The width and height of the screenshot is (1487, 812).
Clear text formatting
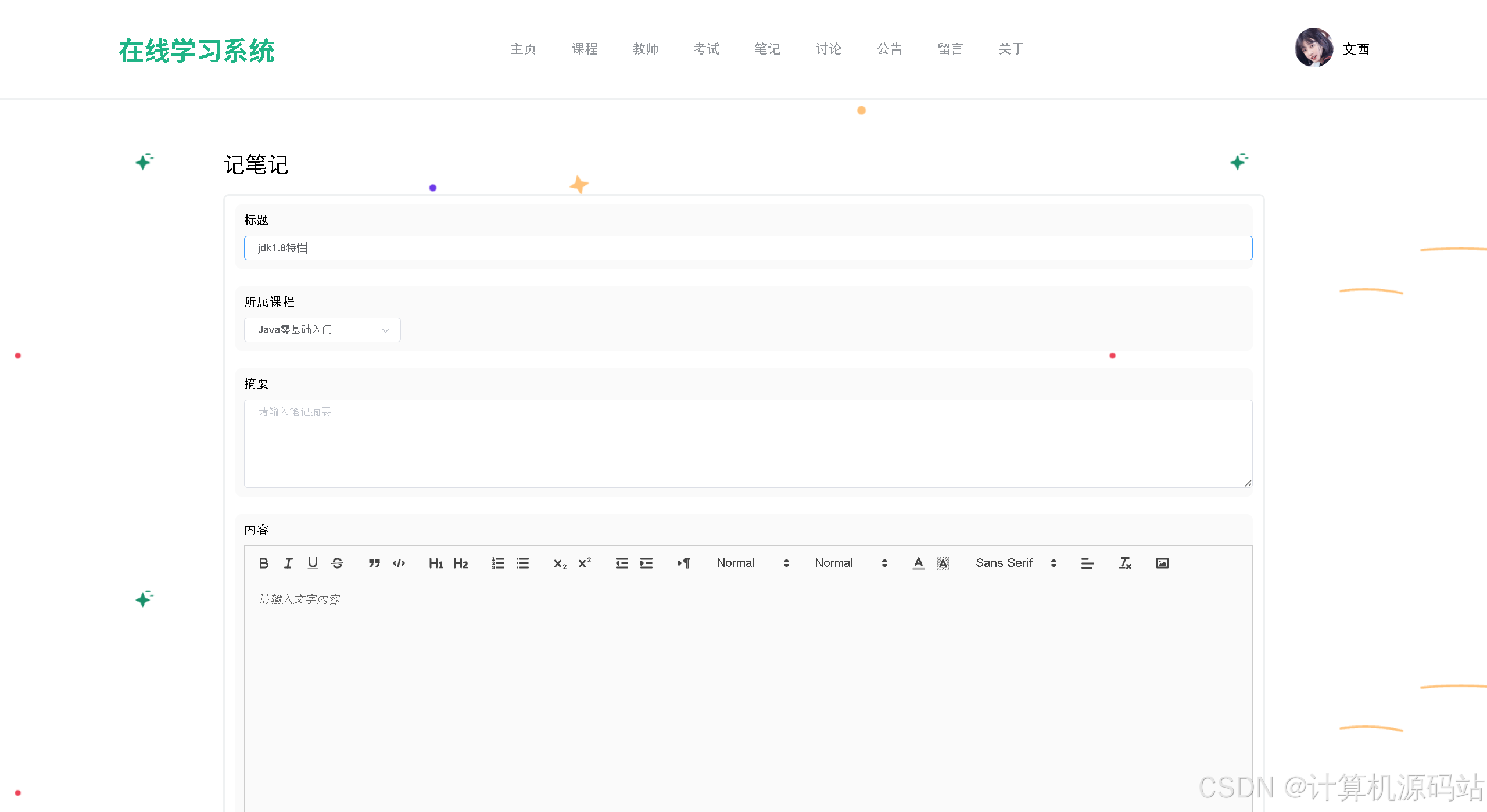click(1125, 563)
